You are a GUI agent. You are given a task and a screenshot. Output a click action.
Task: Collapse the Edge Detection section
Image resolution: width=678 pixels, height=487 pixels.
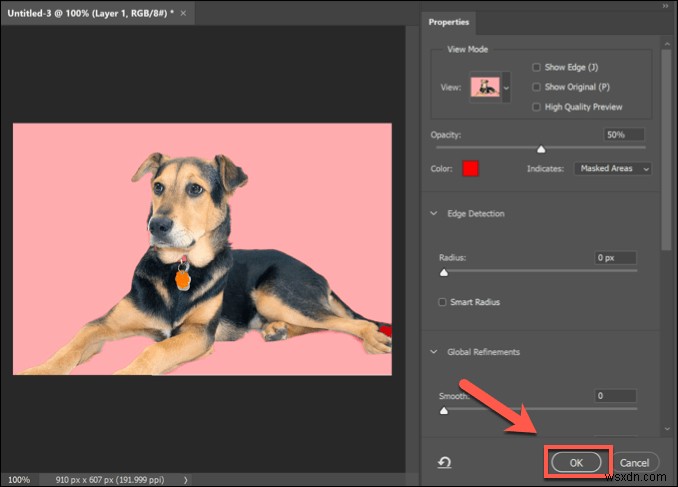coord(434,213)
